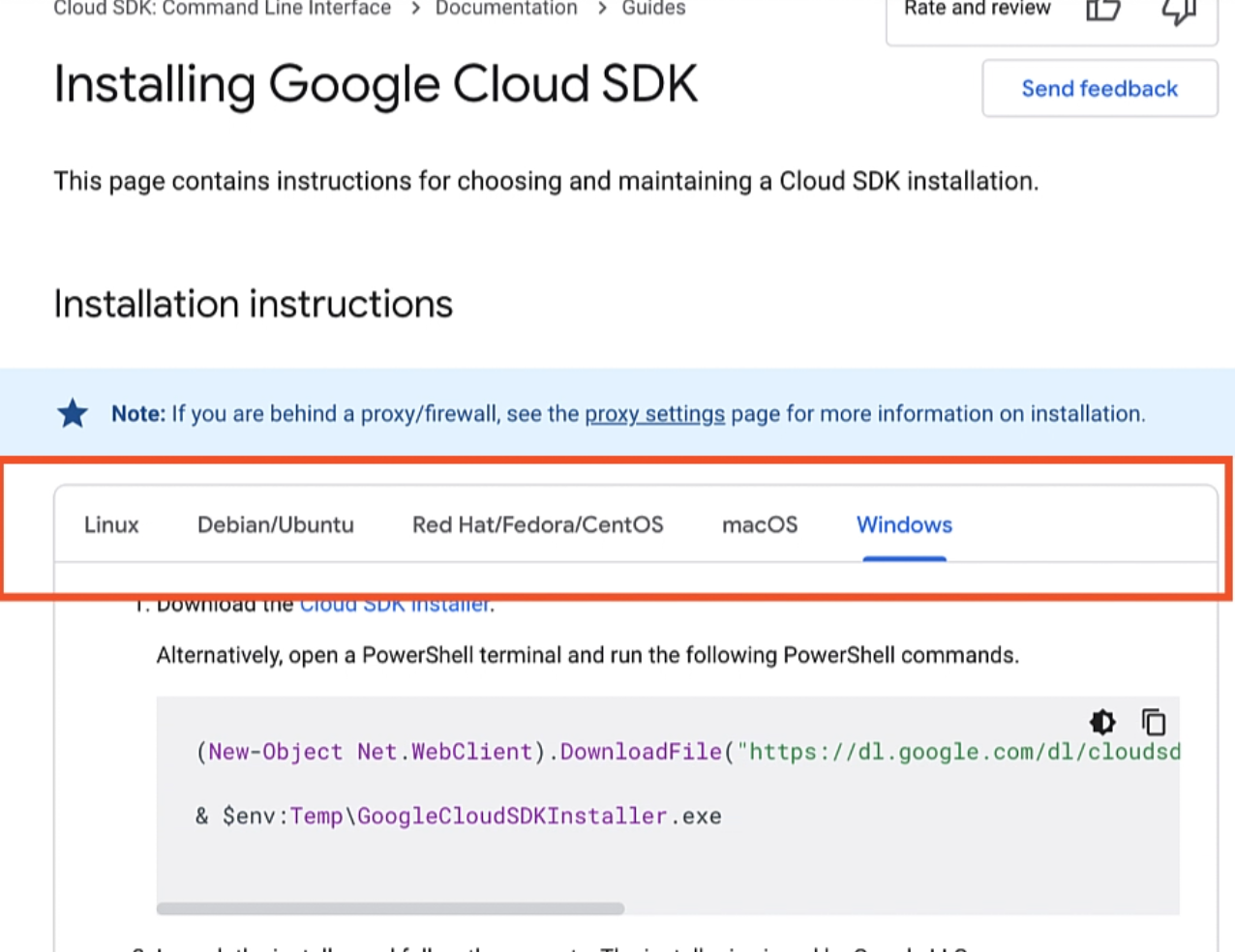Switch to the Linux tab
This screenshot has height=952, width=1235.
coord(111,524)
